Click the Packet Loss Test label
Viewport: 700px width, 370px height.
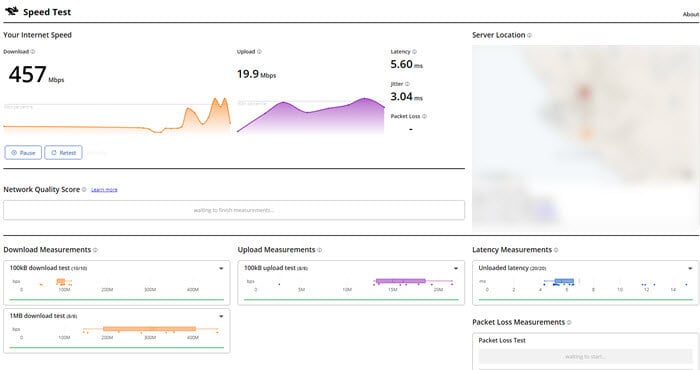click(502, 340)
